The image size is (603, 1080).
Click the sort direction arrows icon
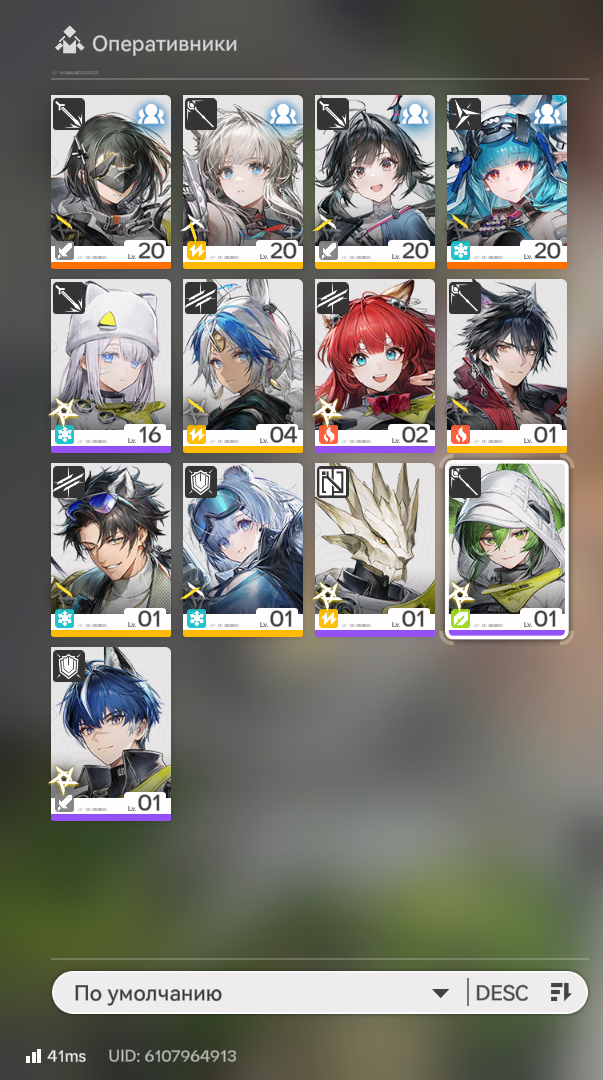coord(561,993)
